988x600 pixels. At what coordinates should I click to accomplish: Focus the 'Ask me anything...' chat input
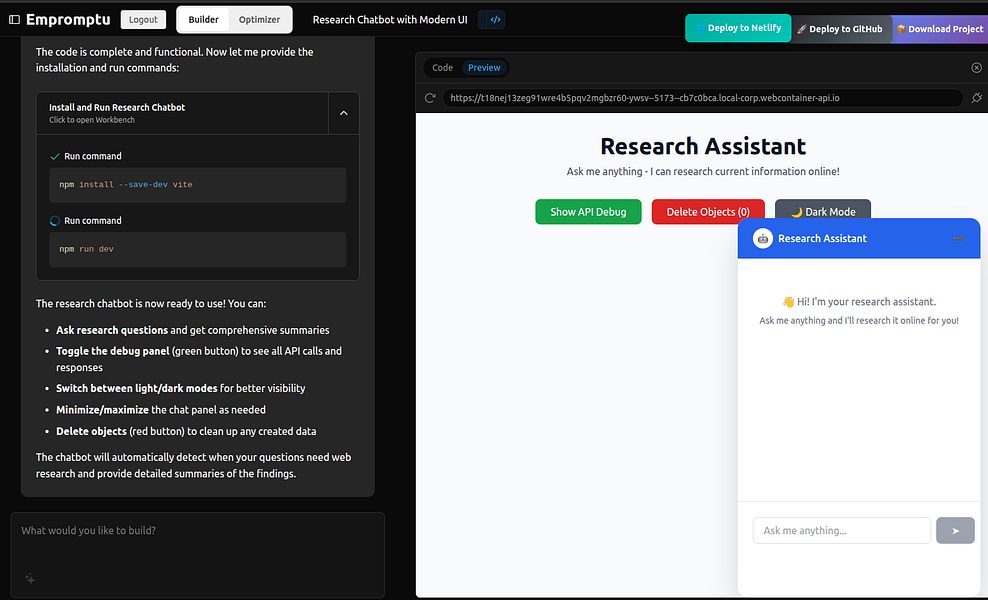coord(841,531)
